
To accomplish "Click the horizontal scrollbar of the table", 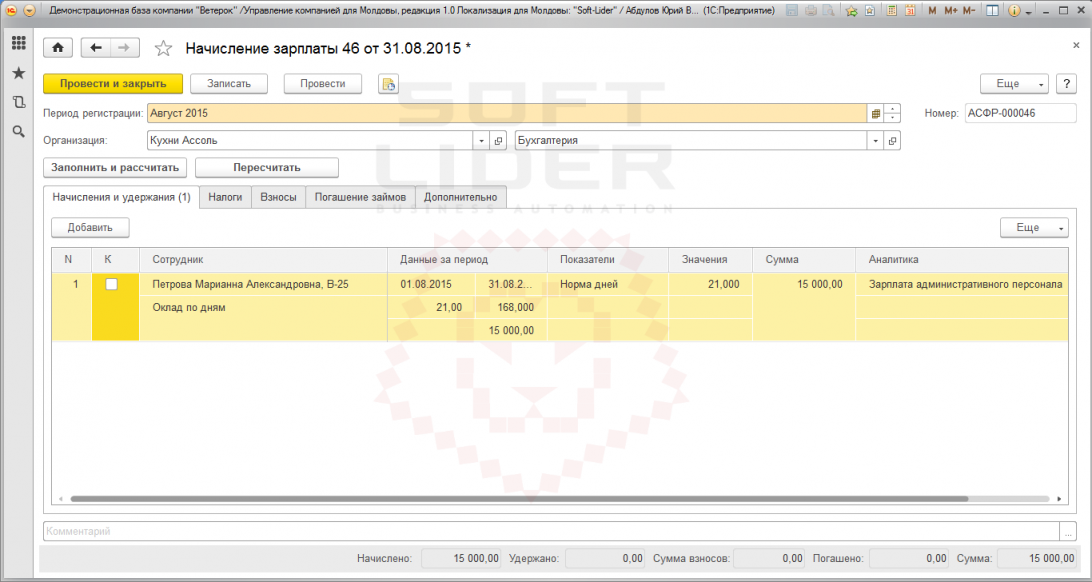I will click(519, 499).
